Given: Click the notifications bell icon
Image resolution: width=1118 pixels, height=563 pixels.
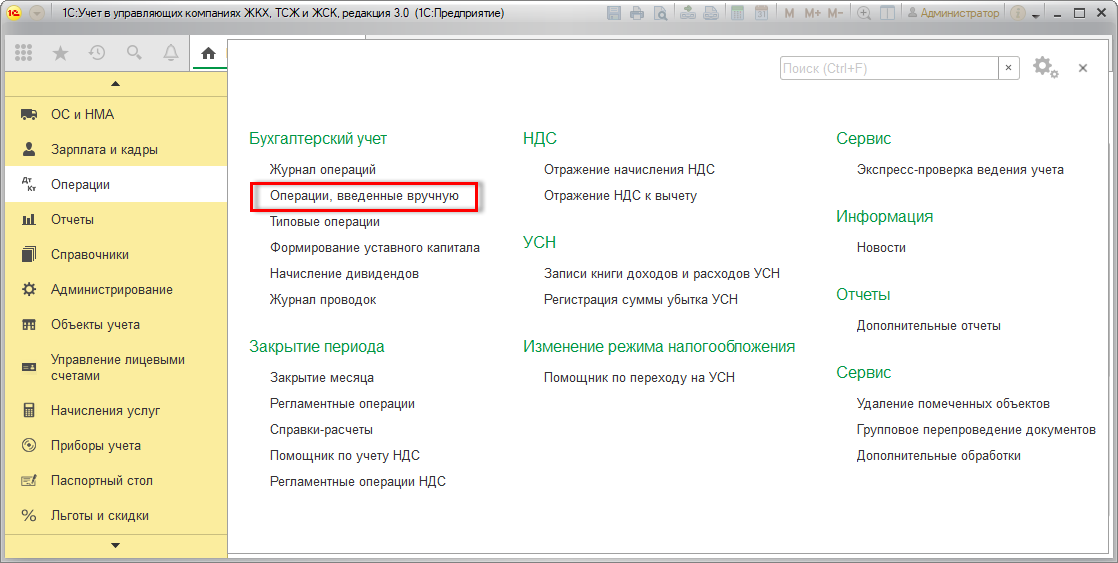Looking at the screenshot, I should click(x=171, y=54).
